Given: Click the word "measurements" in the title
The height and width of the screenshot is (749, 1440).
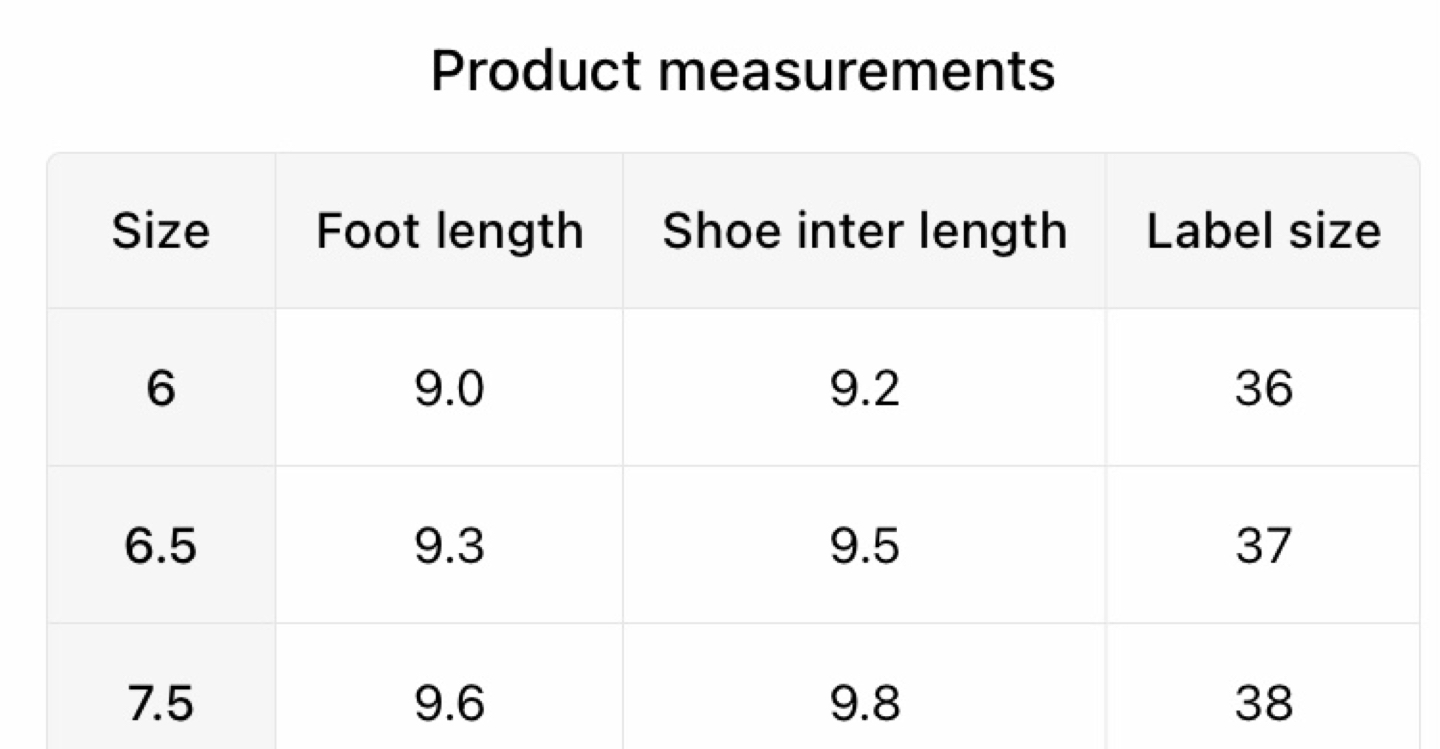Looking at the screenshot, I should click(855, 71).
